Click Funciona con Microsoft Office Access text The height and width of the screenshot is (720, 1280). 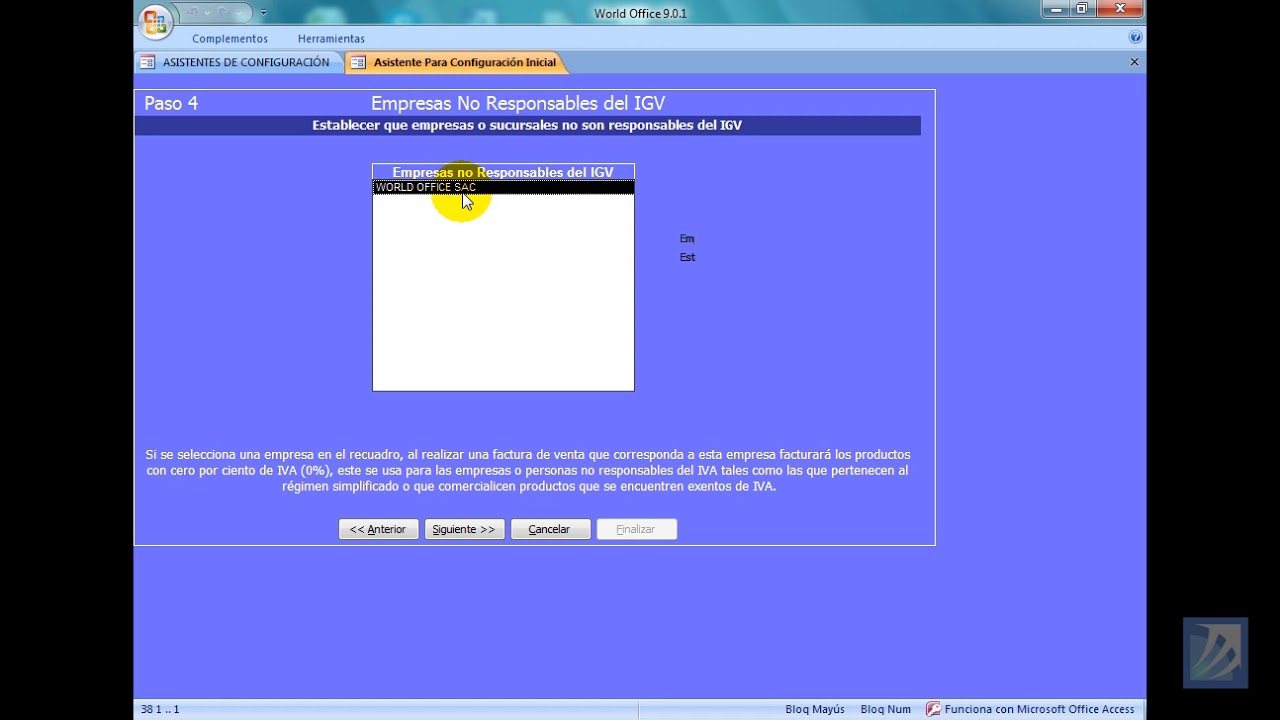(1039, 709)
